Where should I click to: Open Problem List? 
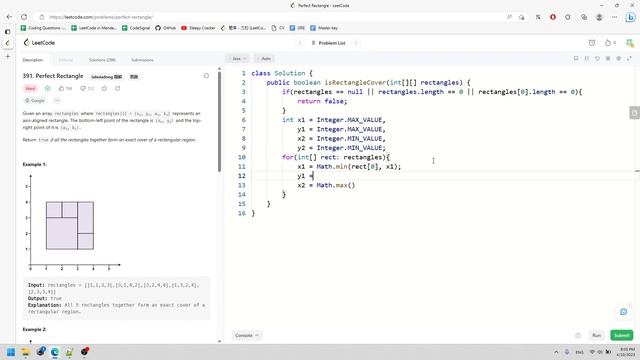[x=328, y=43]
